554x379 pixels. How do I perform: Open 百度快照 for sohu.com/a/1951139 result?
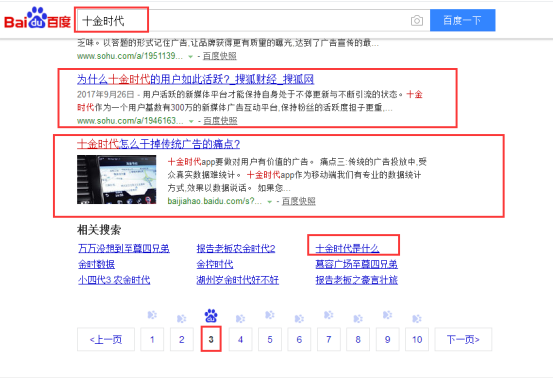pos(219,56)
